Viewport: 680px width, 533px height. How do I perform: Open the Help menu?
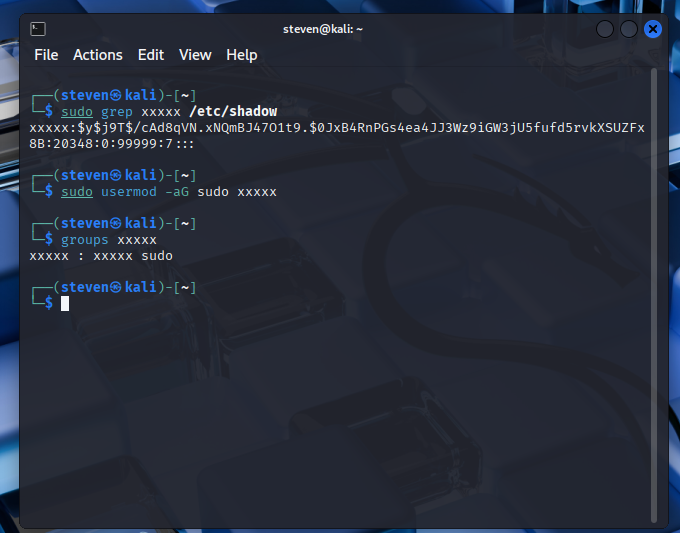pyautogui.click(x=241, y=55)
